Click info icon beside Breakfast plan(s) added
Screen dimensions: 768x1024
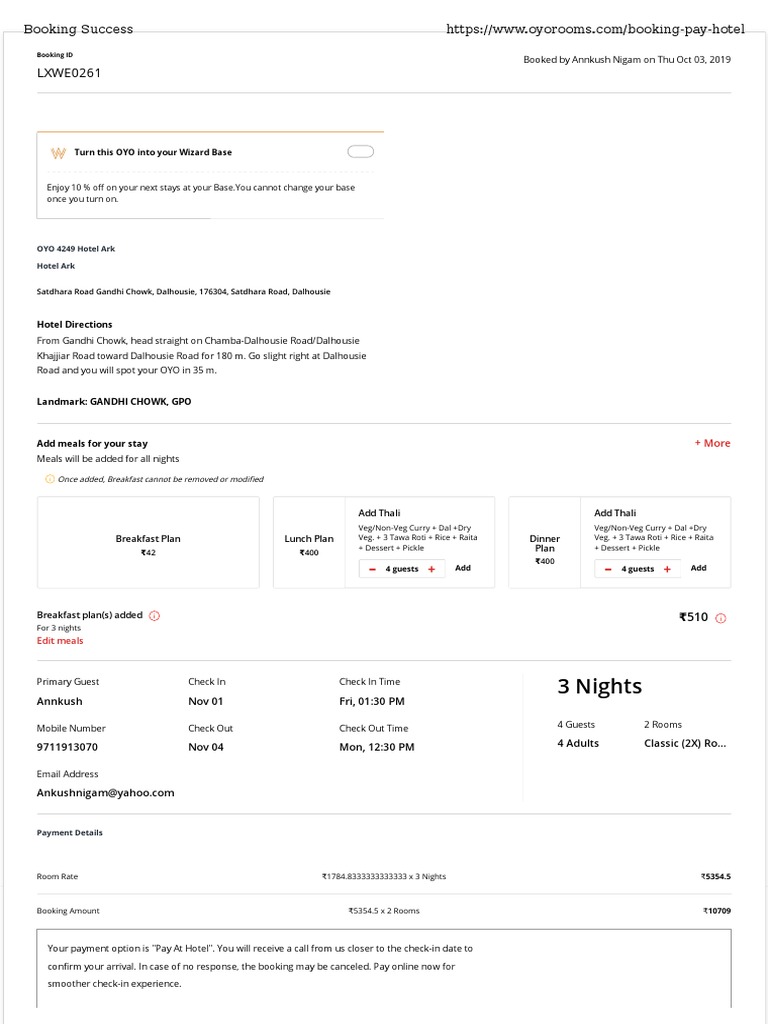155,616
